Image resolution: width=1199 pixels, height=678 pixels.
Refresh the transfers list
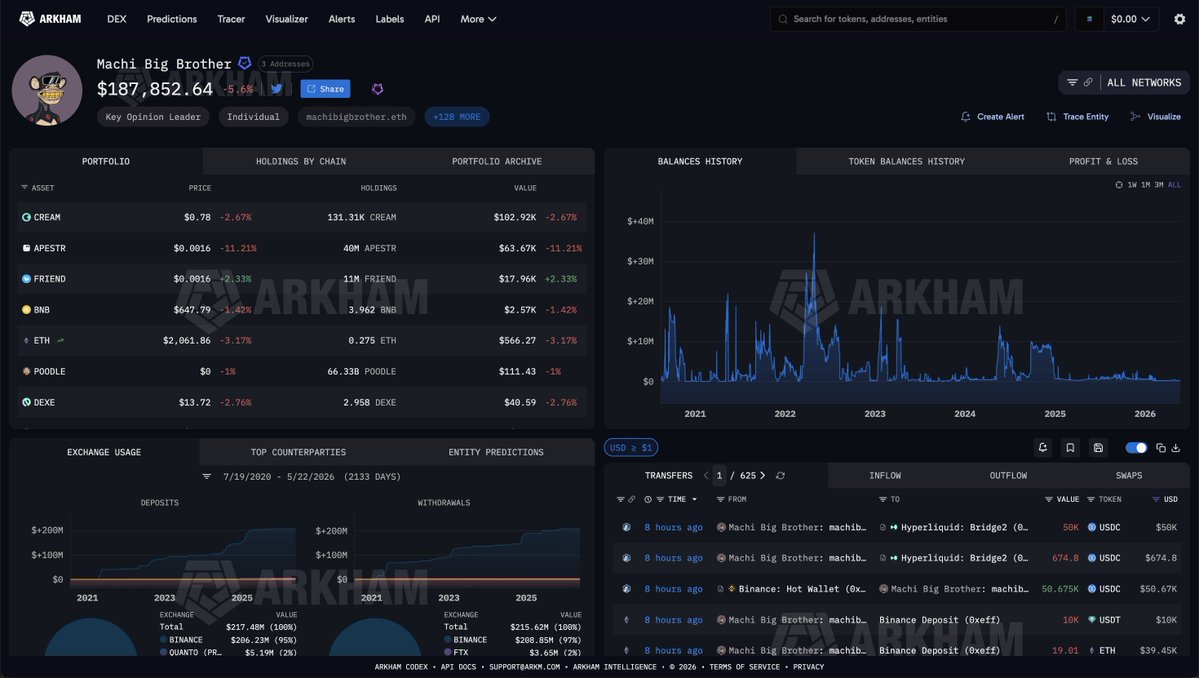click(x=780, y=475)
